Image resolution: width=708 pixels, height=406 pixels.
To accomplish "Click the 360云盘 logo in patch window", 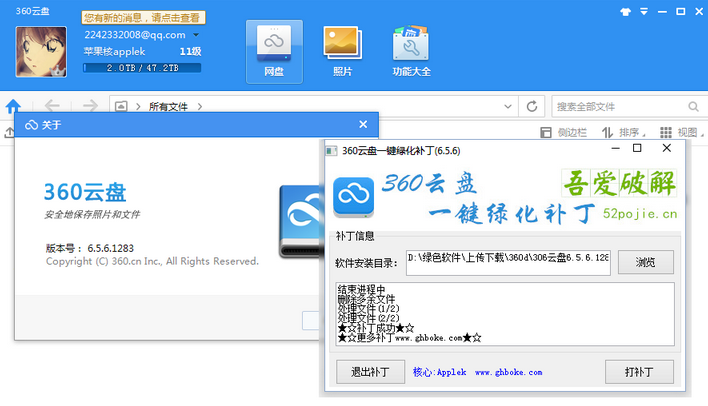I will point(354,196).
